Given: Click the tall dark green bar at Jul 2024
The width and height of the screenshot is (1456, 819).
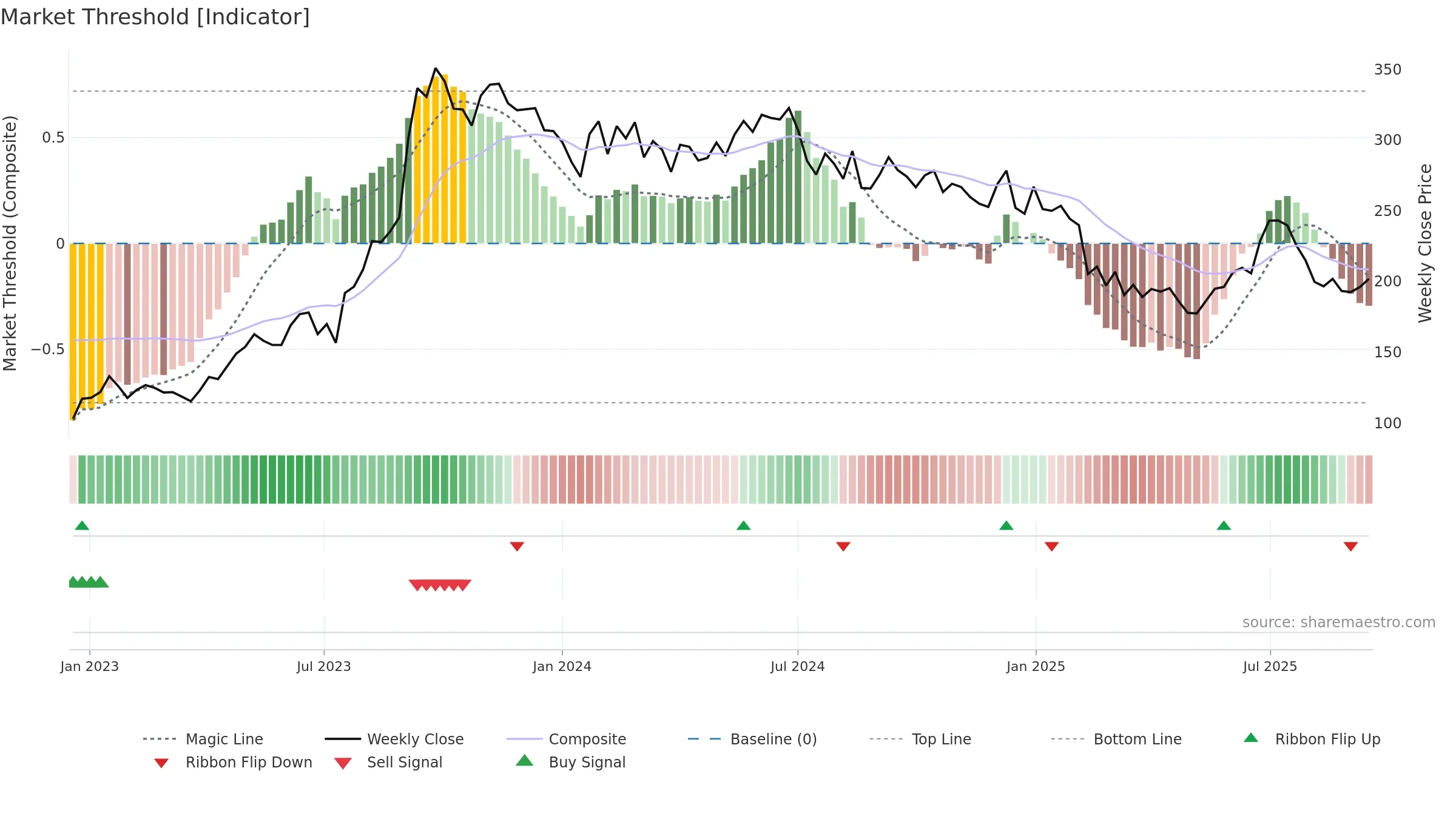Looking at the screenshot, I should (x=798, y=177).
